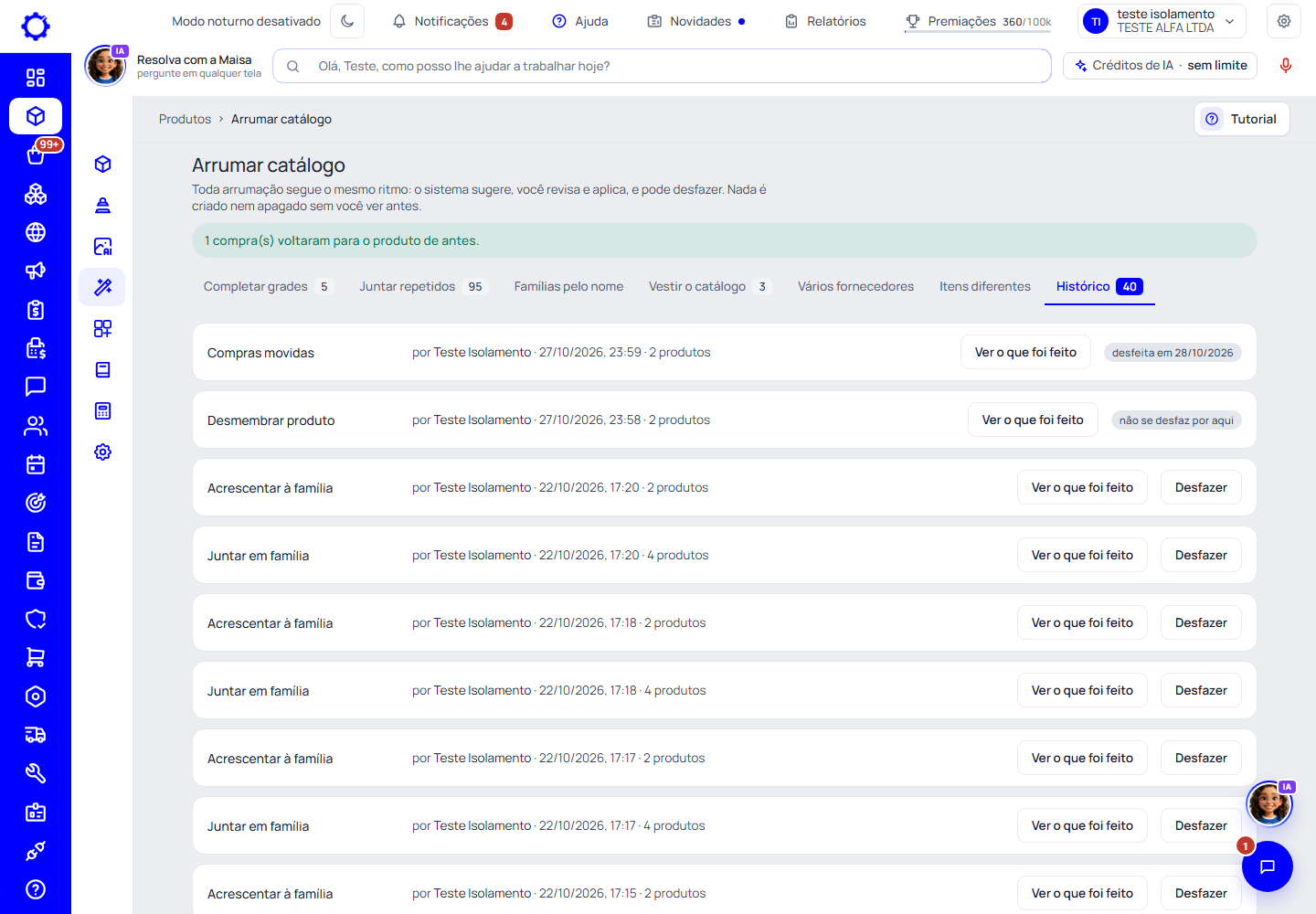Click the 'desfeita em 28/10/2026' status text
This screenshot has height=914, width=1316.
pos(1173,353)
